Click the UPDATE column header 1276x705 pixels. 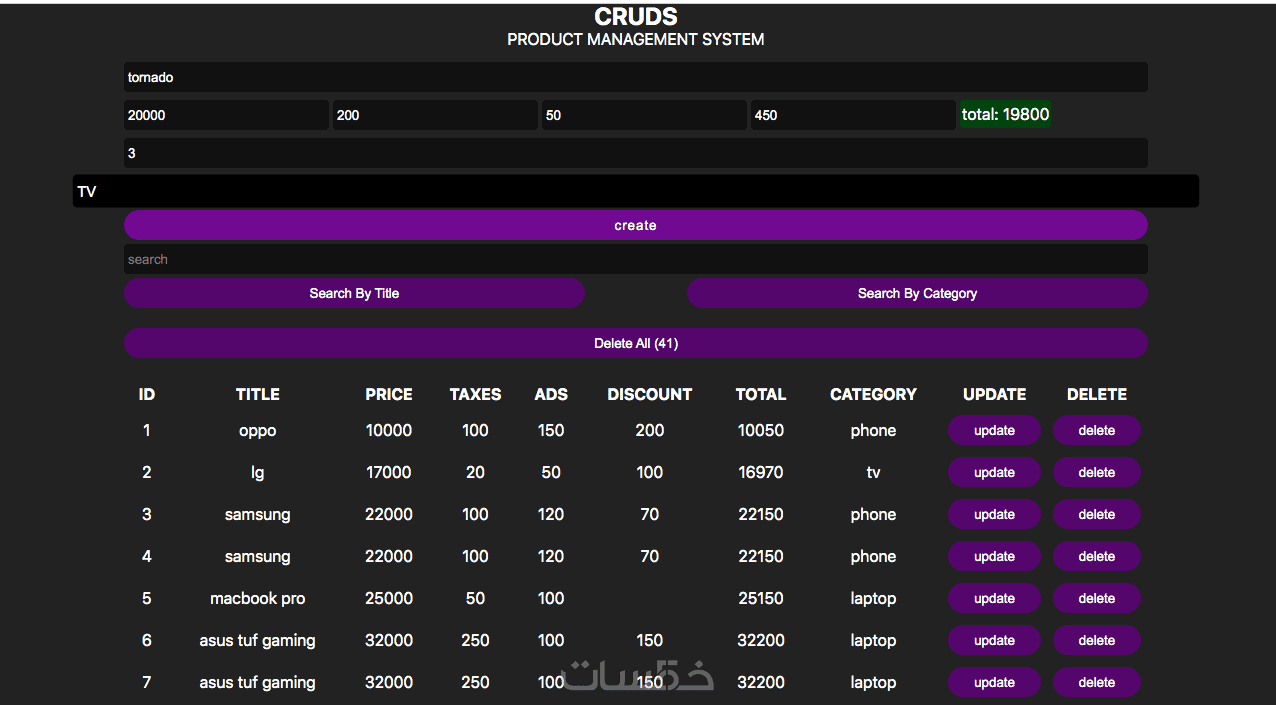click(994, 394)
